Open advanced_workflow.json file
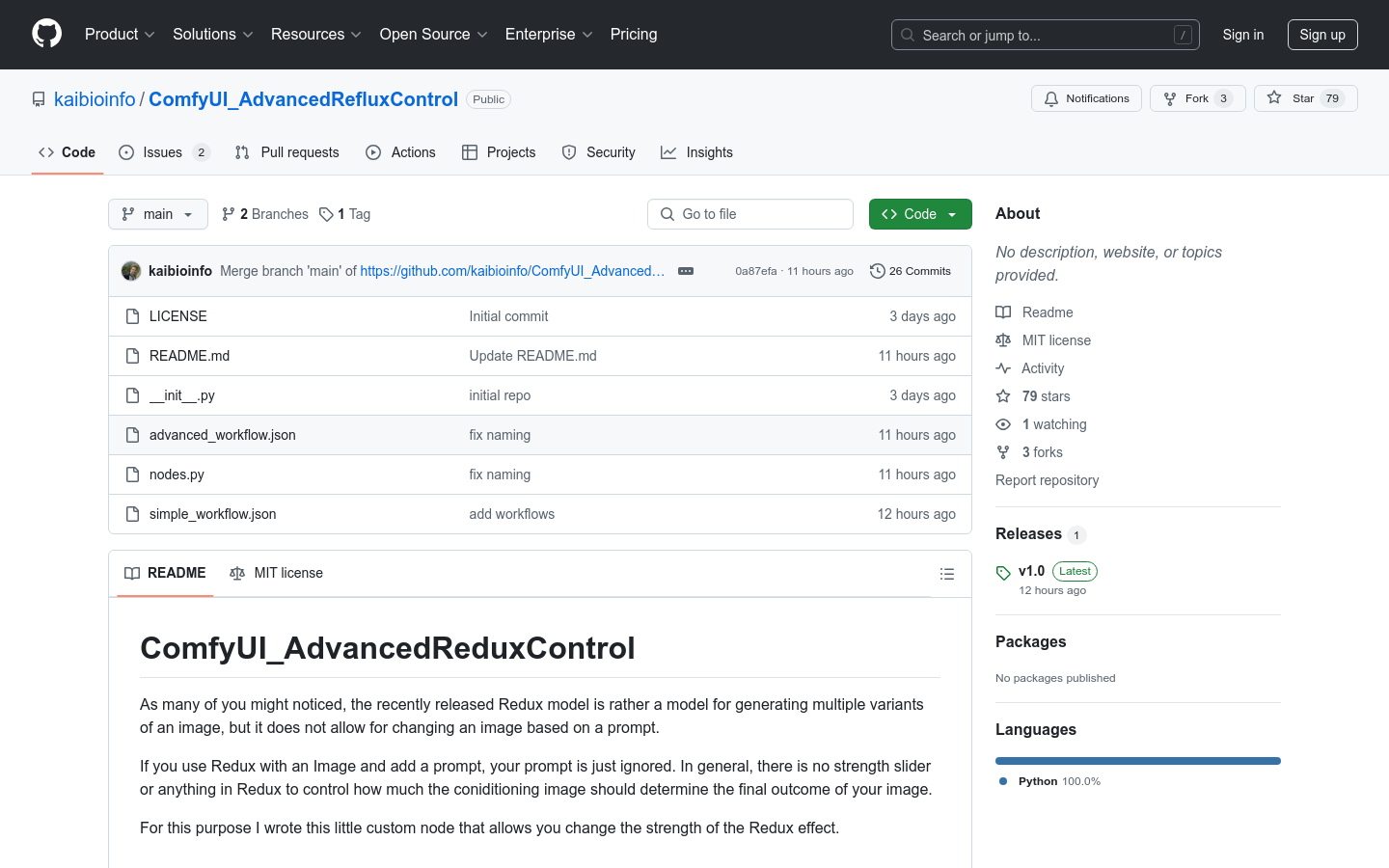The image size is (1389, 868). point(223,435)
